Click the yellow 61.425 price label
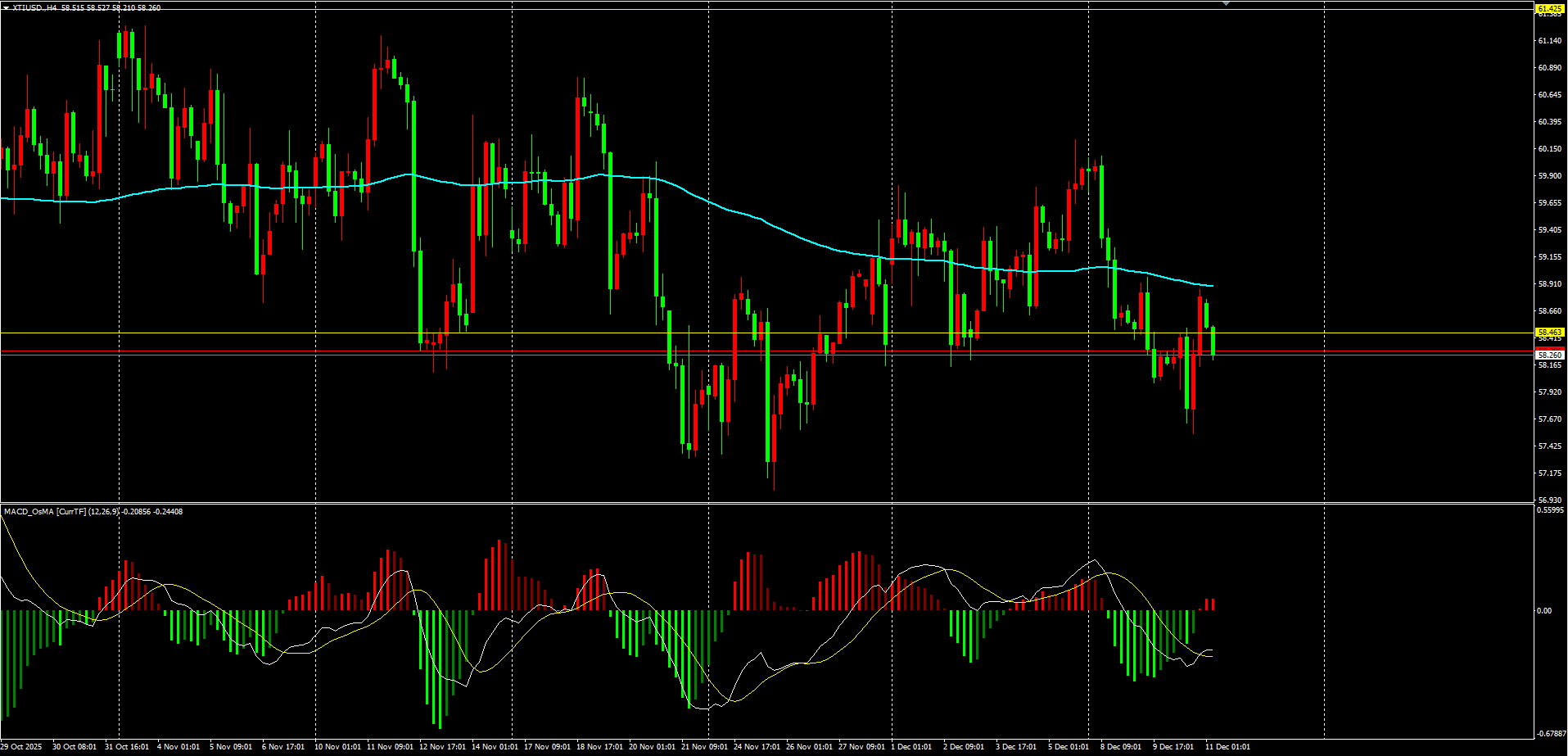Viewport: 1568px width, 756px height. (1549, 8)
